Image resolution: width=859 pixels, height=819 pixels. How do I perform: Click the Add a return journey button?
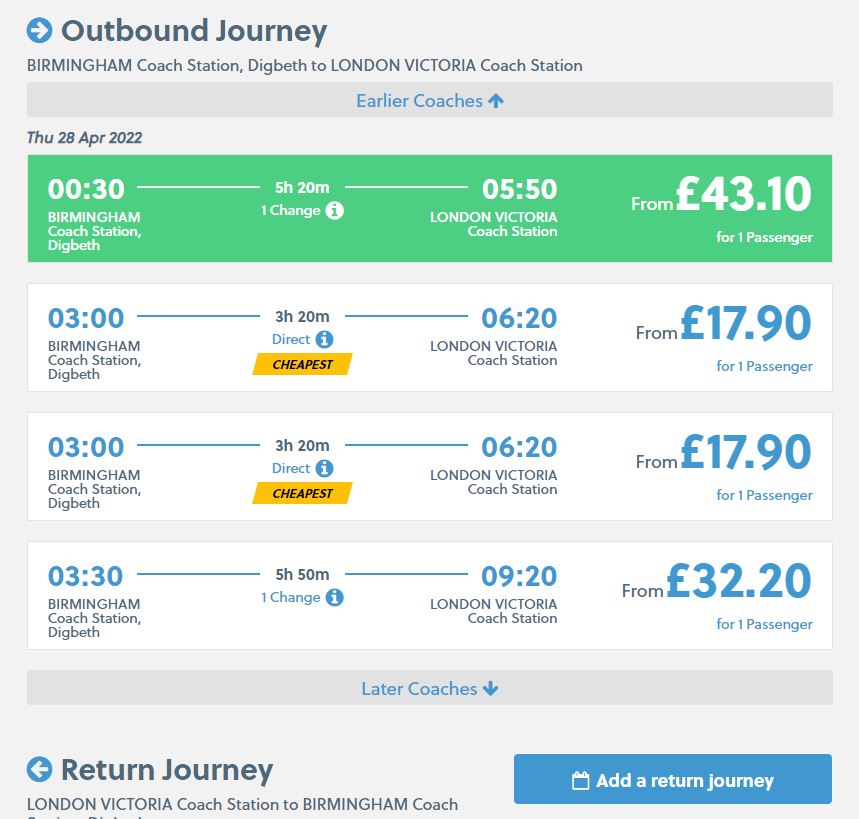[671, 779]
